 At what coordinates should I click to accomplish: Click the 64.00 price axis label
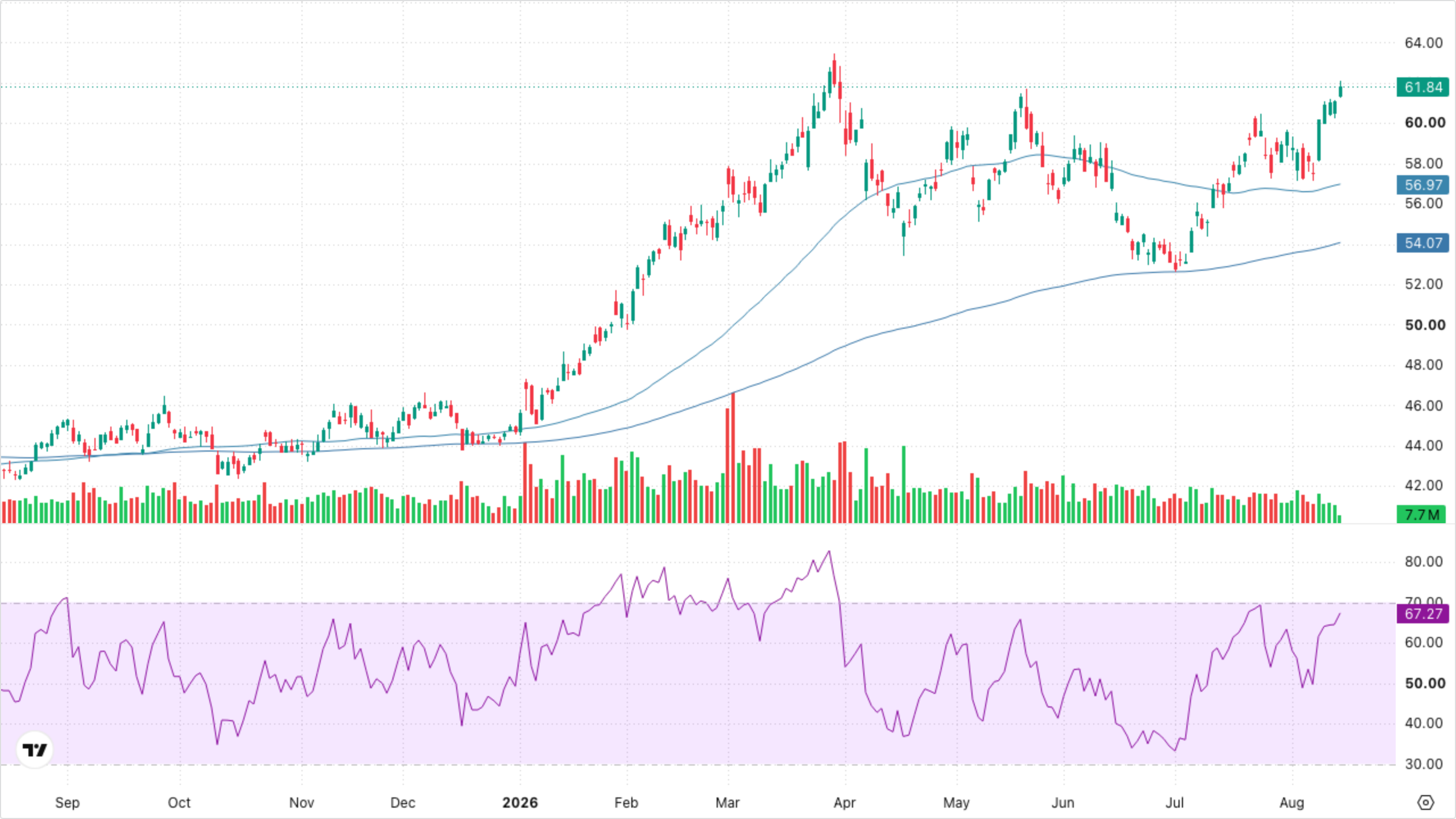pos(1424,43)
